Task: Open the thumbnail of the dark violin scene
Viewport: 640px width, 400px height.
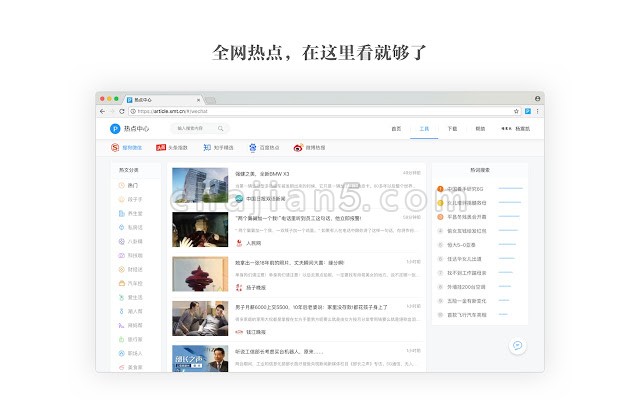Action: pos(200,229)
